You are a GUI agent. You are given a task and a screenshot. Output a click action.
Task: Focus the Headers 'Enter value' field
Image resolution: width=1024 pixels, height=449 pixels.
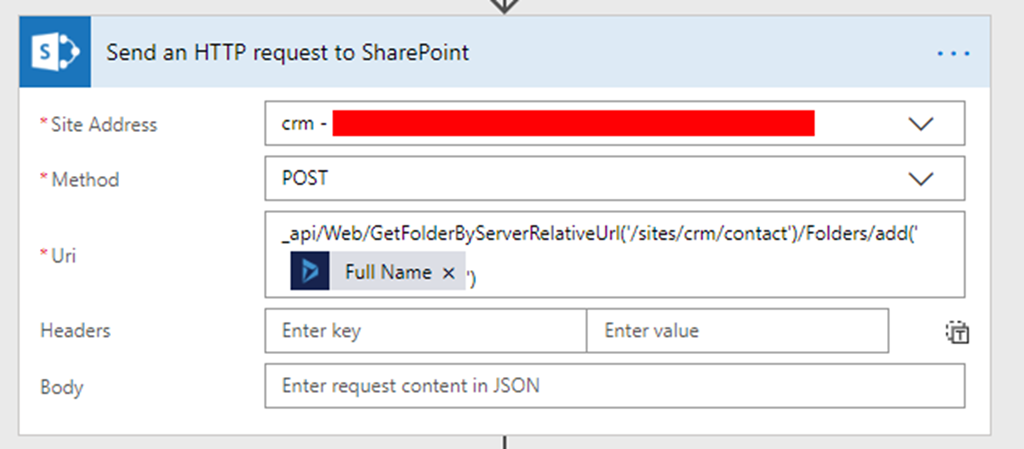point(737,331)
